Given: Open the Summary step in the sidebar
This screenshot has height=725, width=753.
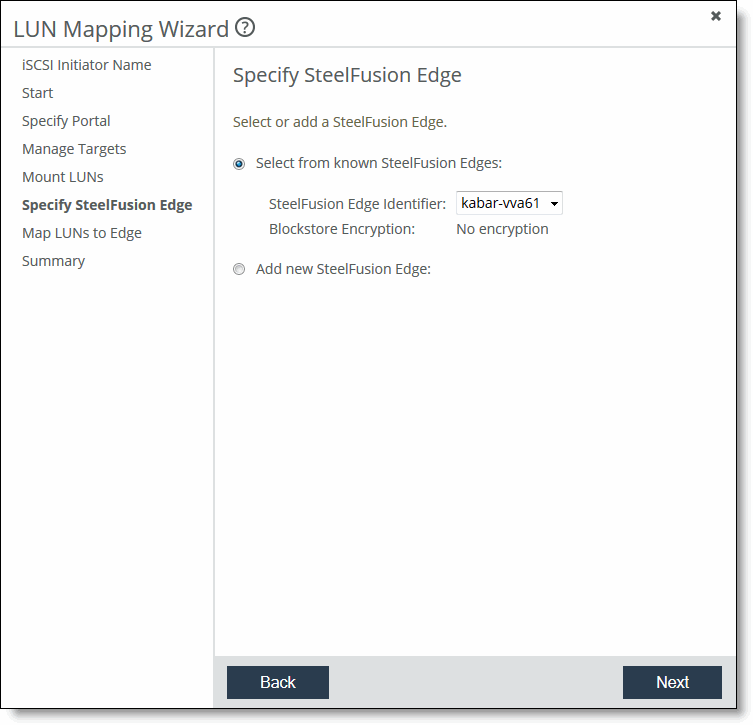Looking at the screenshot, I should pos(54,261).
